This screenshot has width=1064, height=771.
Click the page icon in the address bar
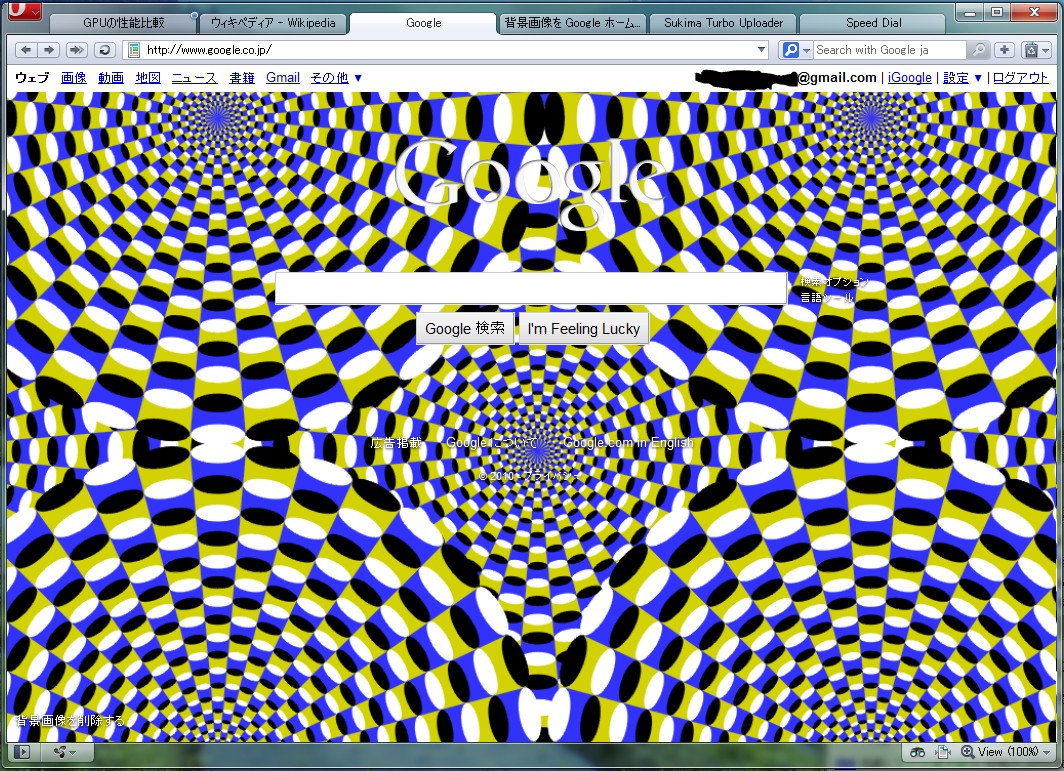(x=134, y=50)
